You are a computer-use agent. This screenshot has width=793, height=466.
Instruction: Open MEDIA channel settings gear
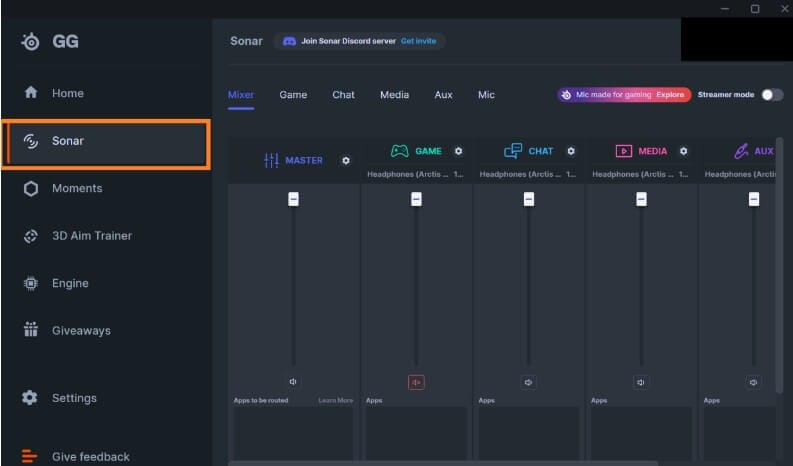pyautogui.click(x=684, y=151)
